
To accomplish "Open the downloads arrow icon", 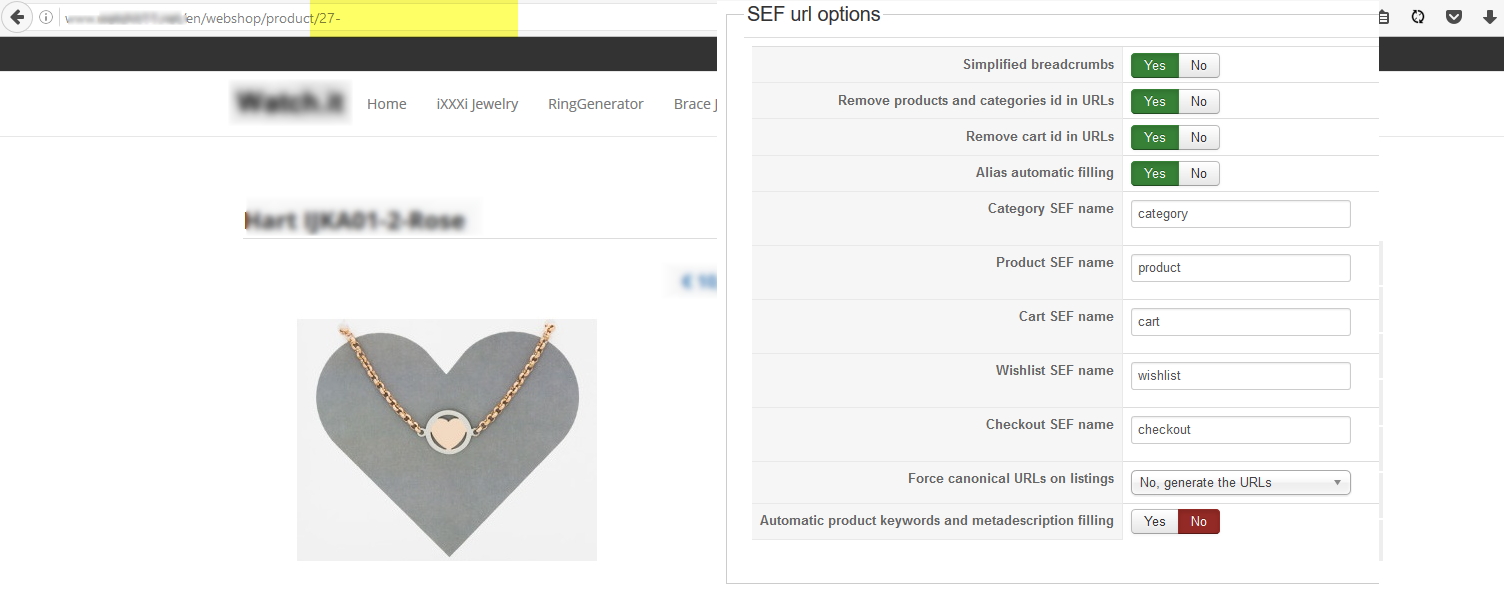I will pyautogui.click(x=1489, y=17).
